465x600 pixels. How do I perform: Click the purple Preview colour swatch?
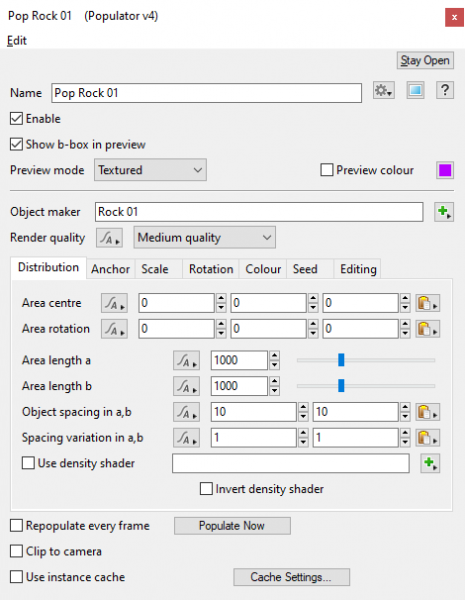(x=445, y=170)
